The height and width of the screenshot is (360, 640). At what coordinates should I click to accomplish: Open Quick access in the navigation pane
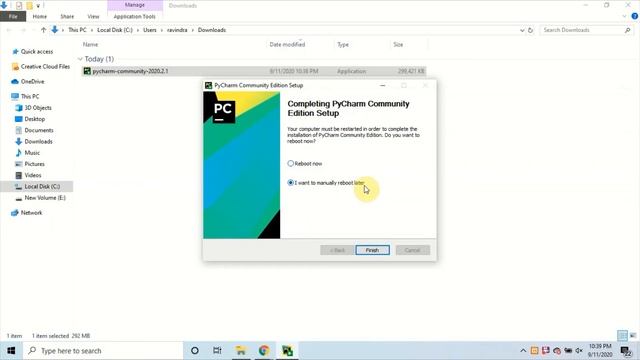[37, 51]
